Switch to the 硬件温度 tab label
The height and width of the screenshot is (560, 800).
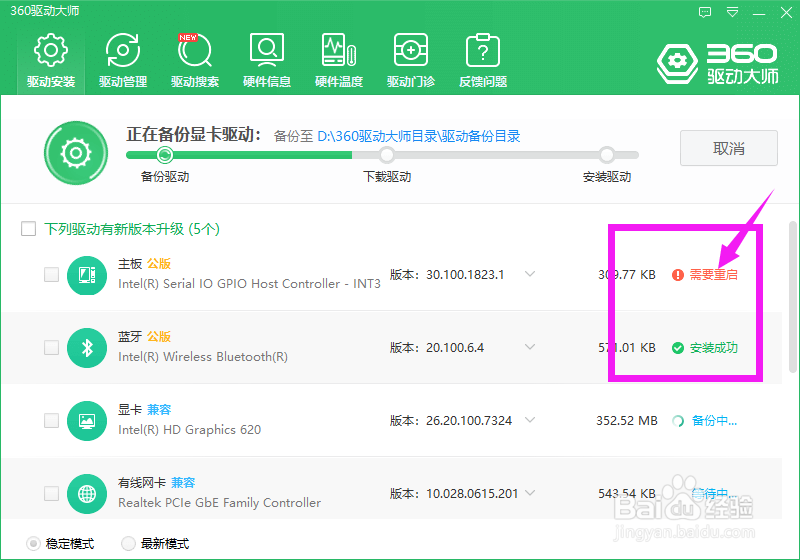[339, 82]
